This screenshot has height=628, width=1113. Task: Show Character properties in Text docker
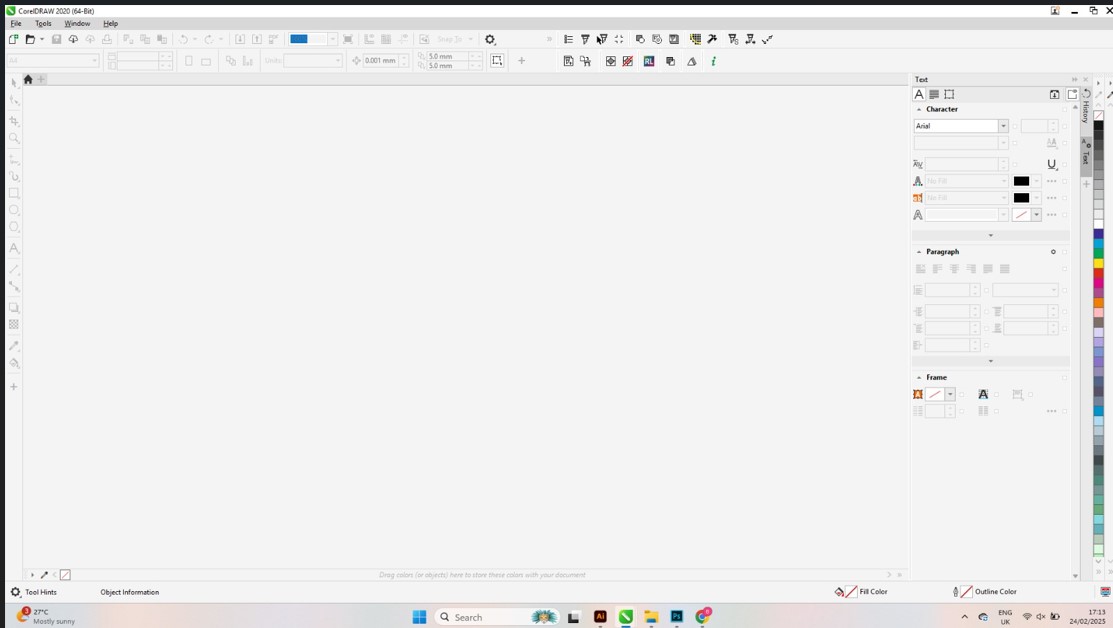[x=919, y=94]
